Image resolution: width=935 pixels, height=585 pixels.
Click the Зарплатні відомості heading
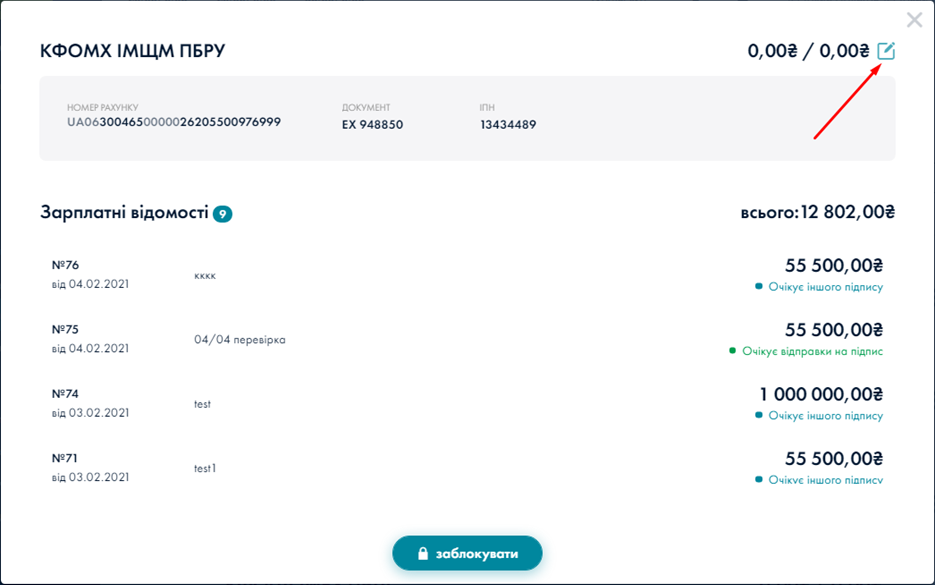(124, 213)
